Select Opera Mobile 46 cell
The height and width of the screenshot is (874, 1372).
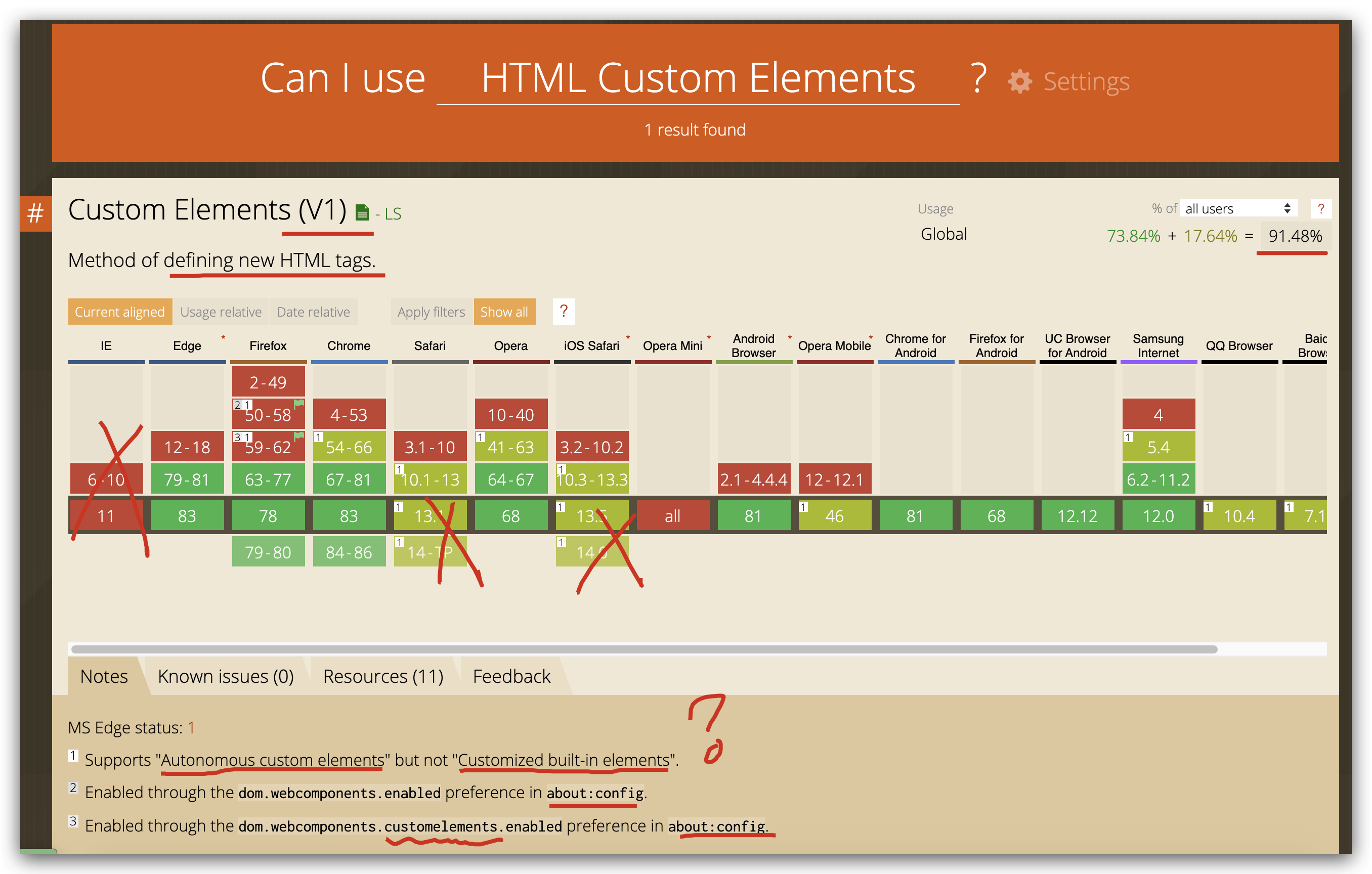(835, 515)
